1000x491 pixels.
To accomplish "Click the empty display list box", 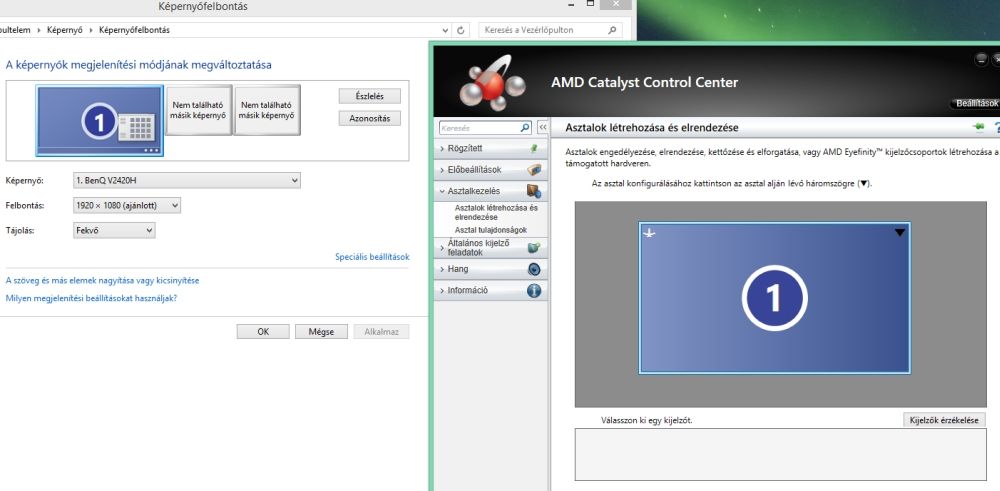I will pyautogui.click(x=781, y=454).
